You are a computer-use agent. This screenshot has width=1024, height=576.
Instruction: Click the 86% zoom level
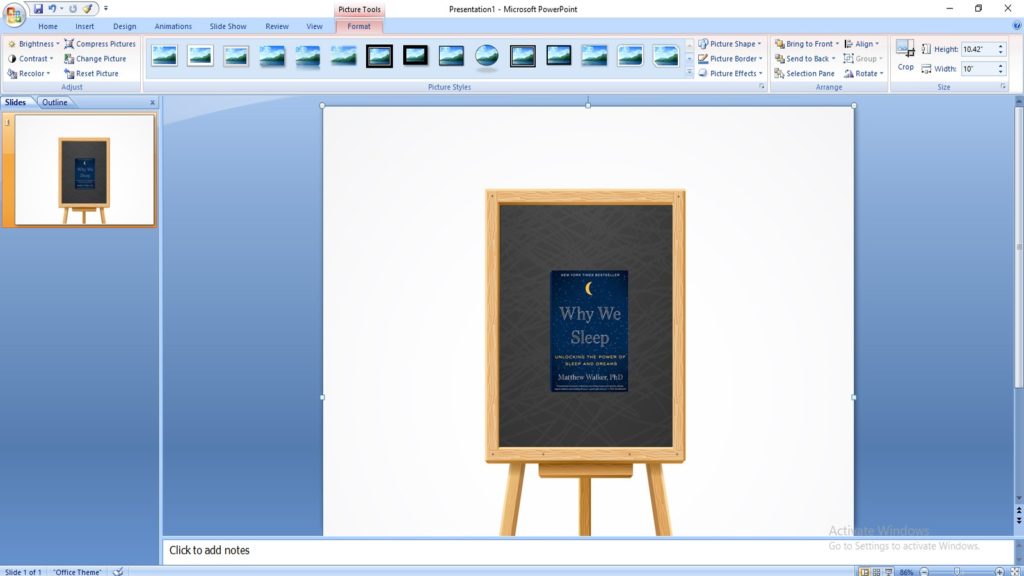click(x=906, y=572)
